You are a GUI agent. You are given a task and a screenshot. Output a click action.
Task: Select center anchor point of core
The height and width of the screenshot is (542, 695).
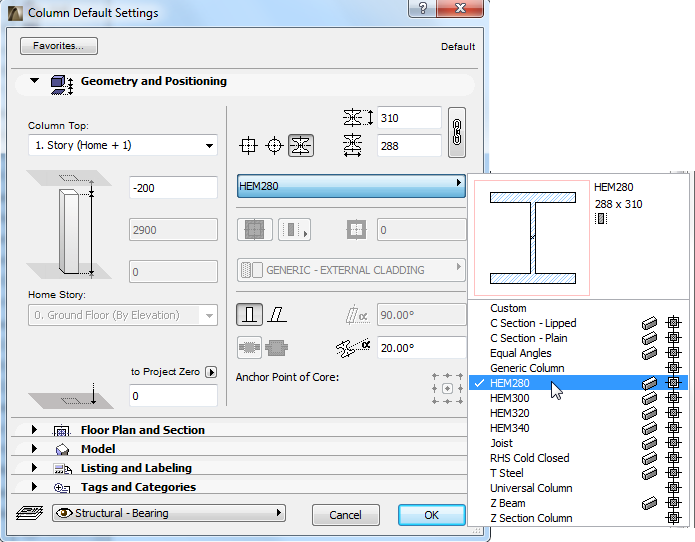tap(448, 389)
